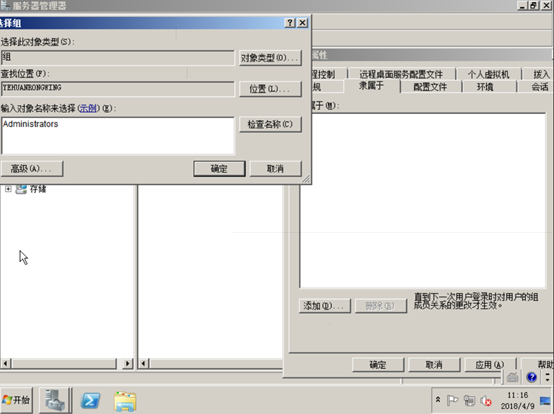The height and width of the screenshot is (414, 554).
Task: Click resize grip of 选择组 dialog
Action: point(306,179)
